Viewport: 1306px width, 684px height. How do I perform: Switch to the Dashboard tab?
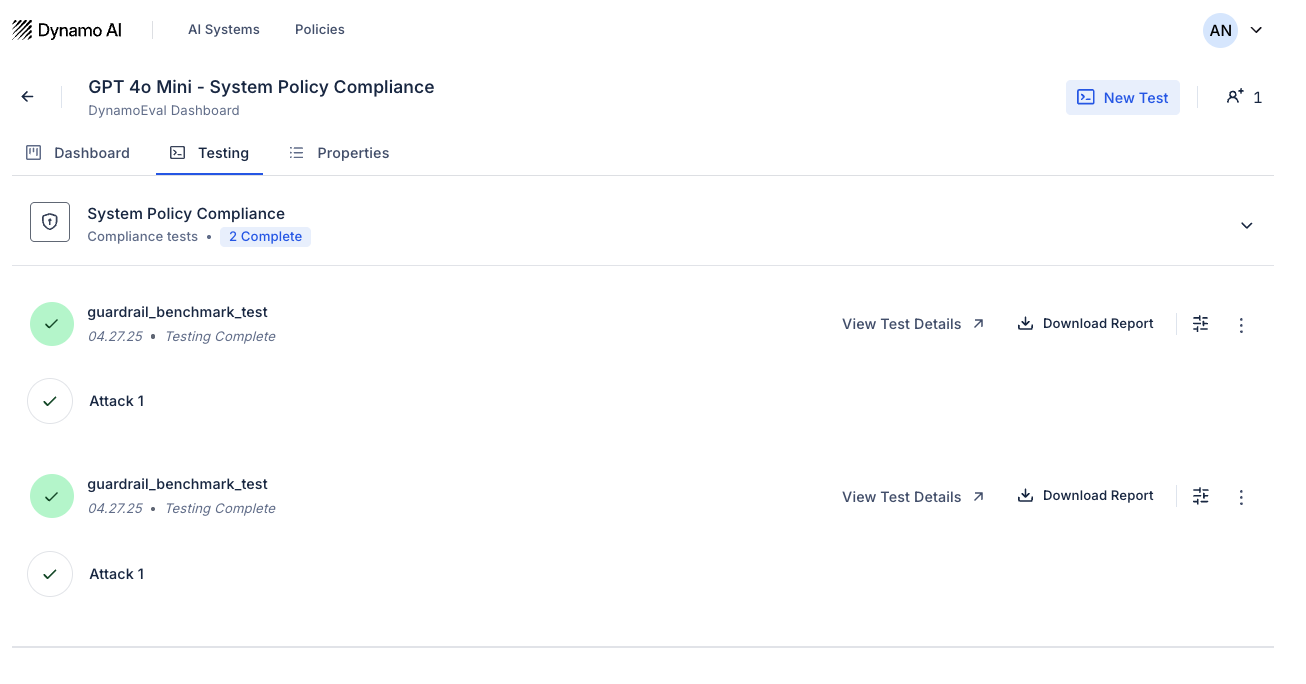pyautogui.click(x=78, y=153)
